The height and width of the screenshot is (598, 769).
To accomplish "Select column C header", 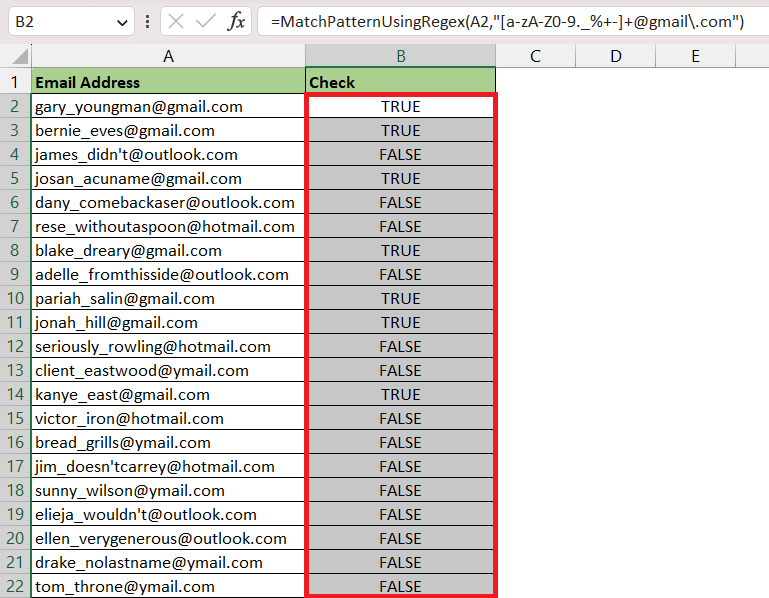I will coord(535,56).
